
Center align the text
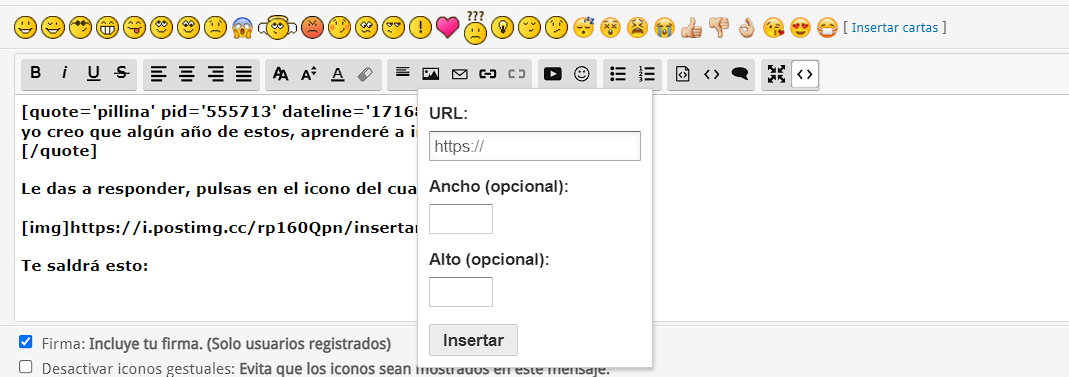(187, 74)
